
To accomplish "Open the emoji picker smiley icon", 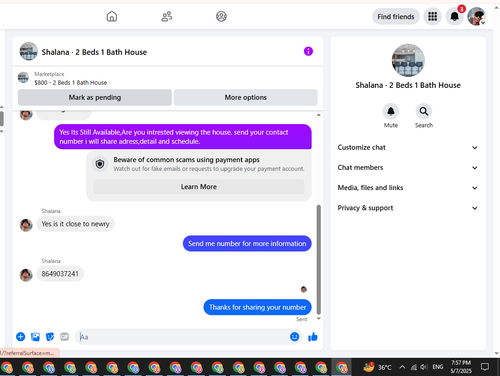I will coord(294,337).
